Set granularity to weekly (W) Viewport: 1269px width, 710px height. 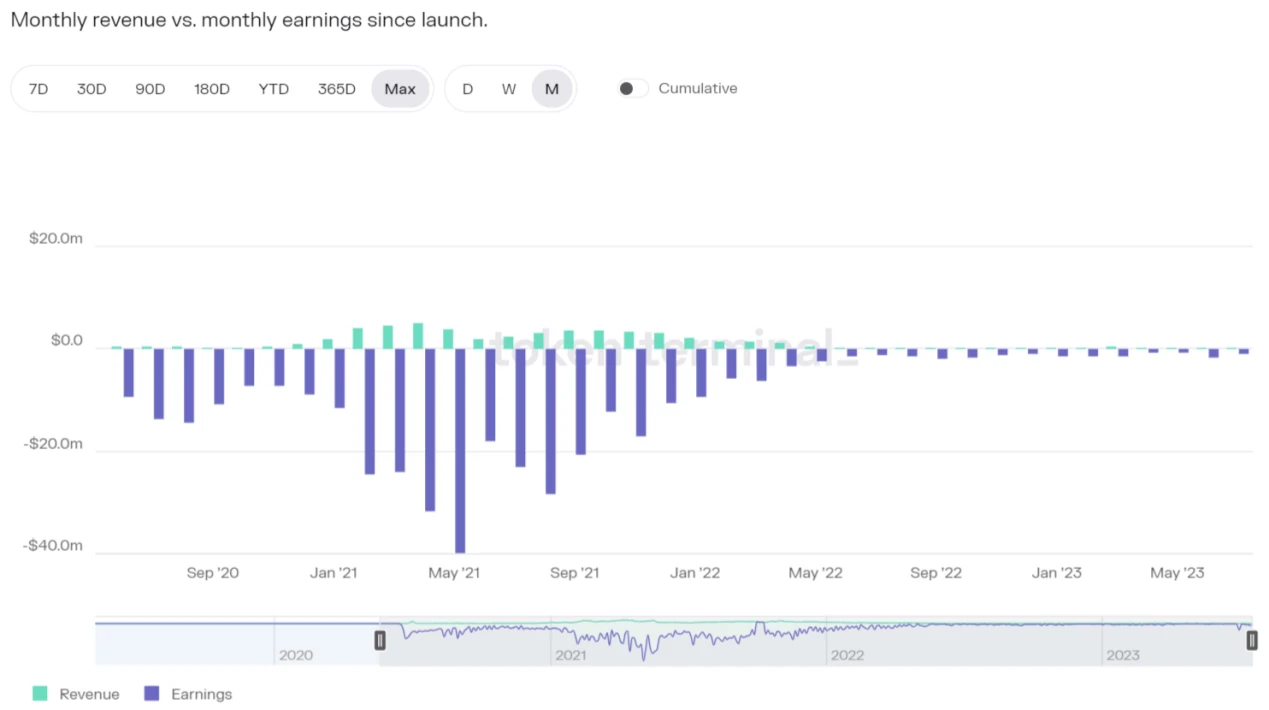[509, 89]
